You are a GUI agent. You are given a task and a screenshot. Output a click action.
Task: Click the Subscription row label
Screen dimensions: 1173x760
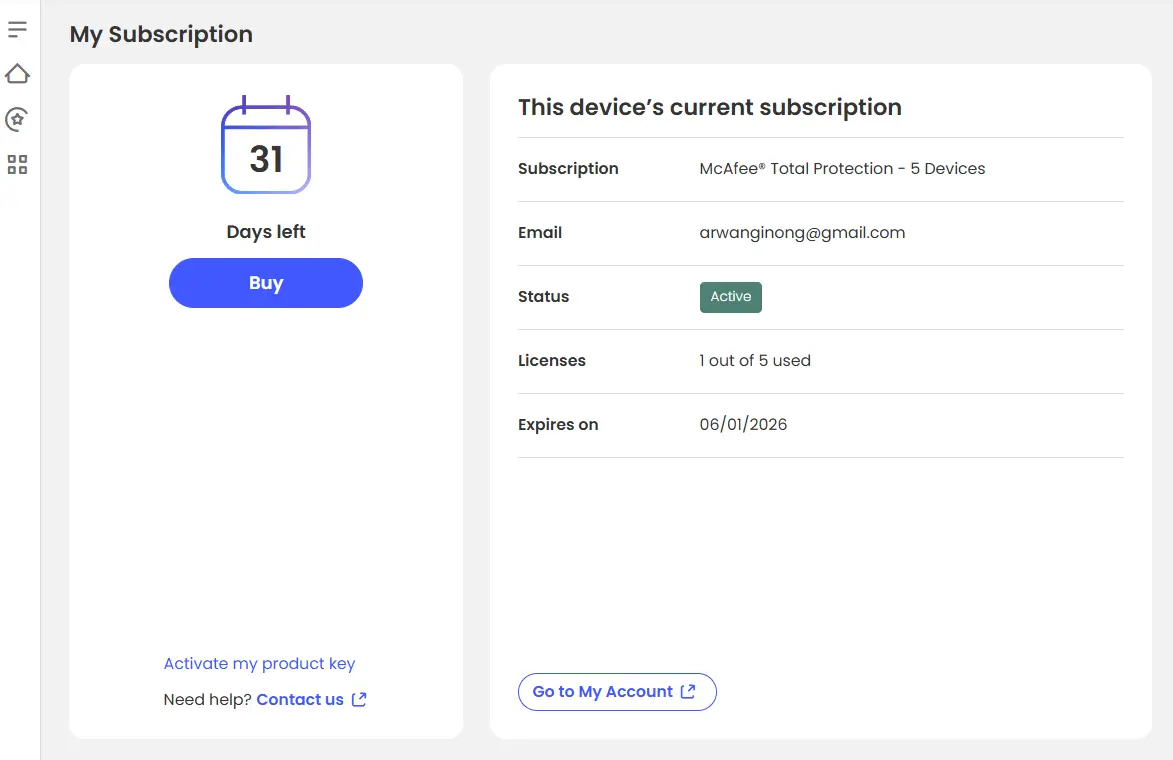coord(568,169)
